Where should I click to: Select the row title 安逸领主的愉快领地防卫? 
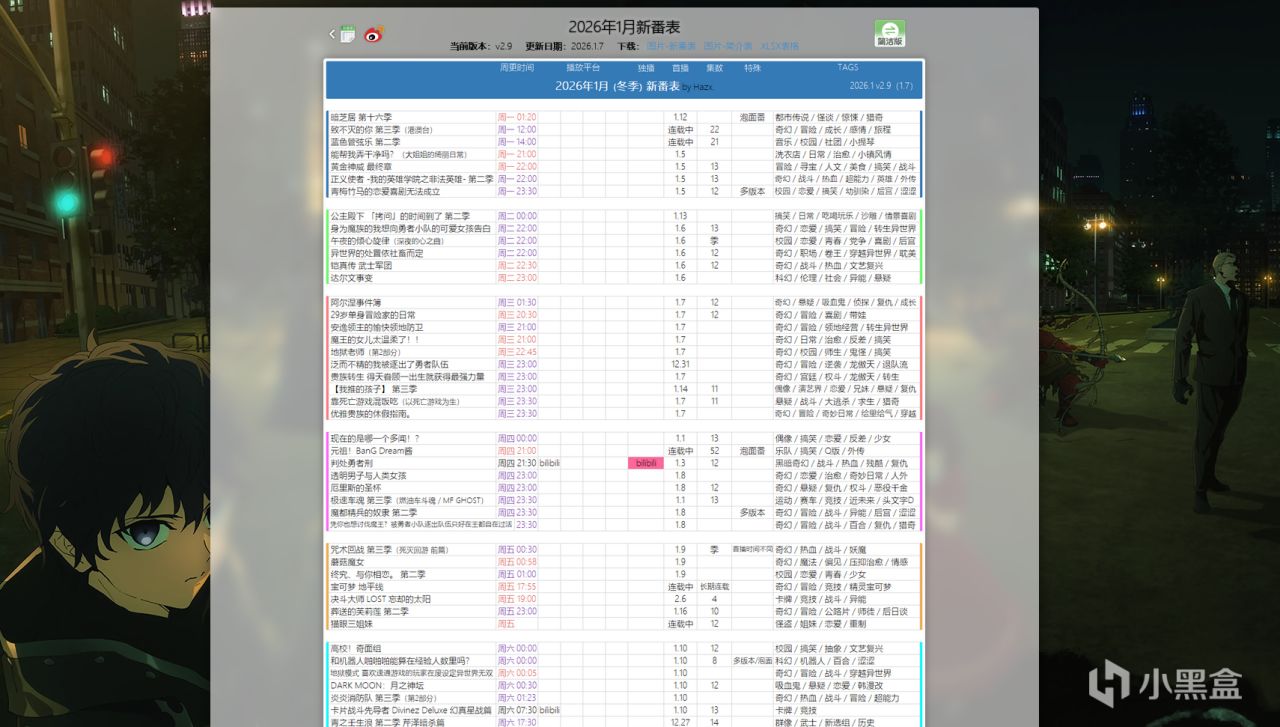376,327
